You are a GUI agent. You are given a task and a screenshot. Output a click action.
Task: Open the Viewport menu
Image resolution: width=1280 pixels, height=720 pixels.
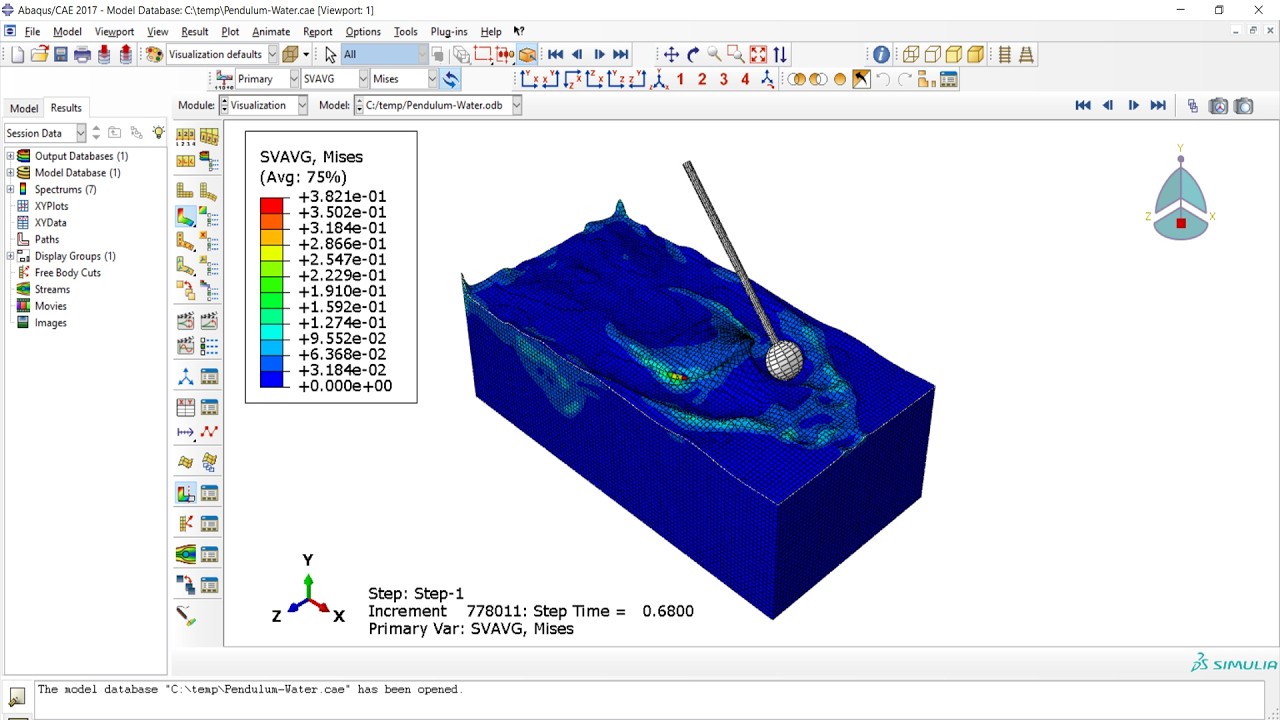click(x=114, y=32)
